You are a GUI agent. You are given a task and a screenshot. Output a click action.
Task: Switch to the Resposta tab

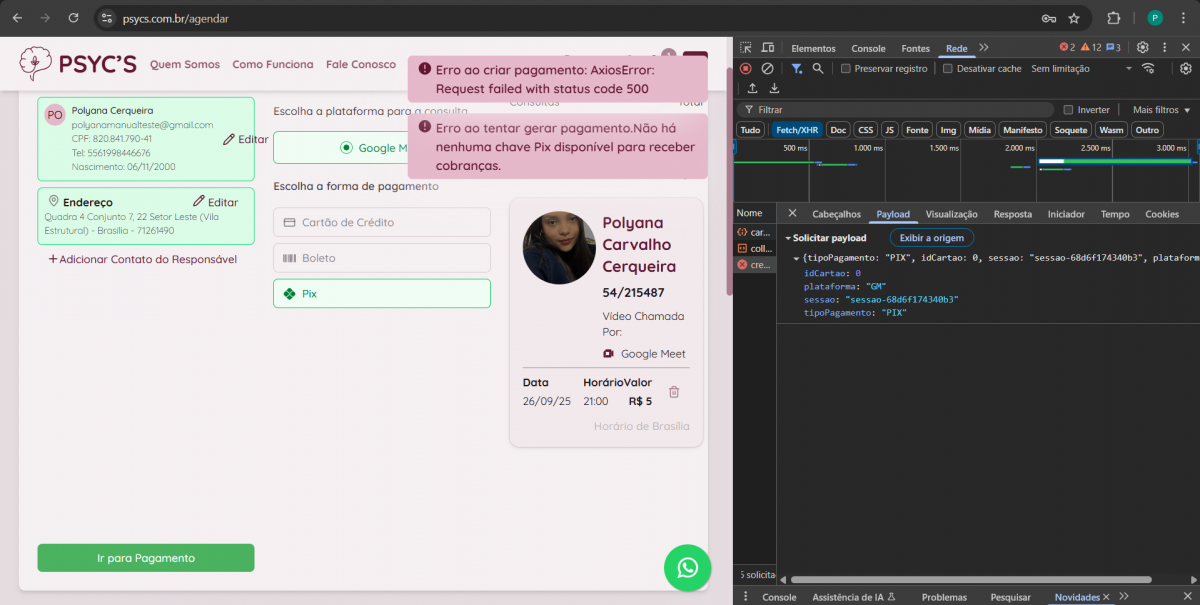click(x=1012, y=214)
